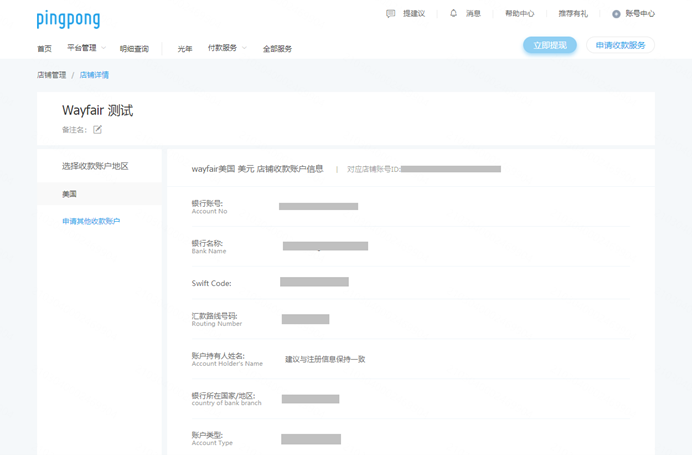Screen dimensions: 692x455
Task: Click 申请其他收款账户 link
Action: (x=91, y=221)
